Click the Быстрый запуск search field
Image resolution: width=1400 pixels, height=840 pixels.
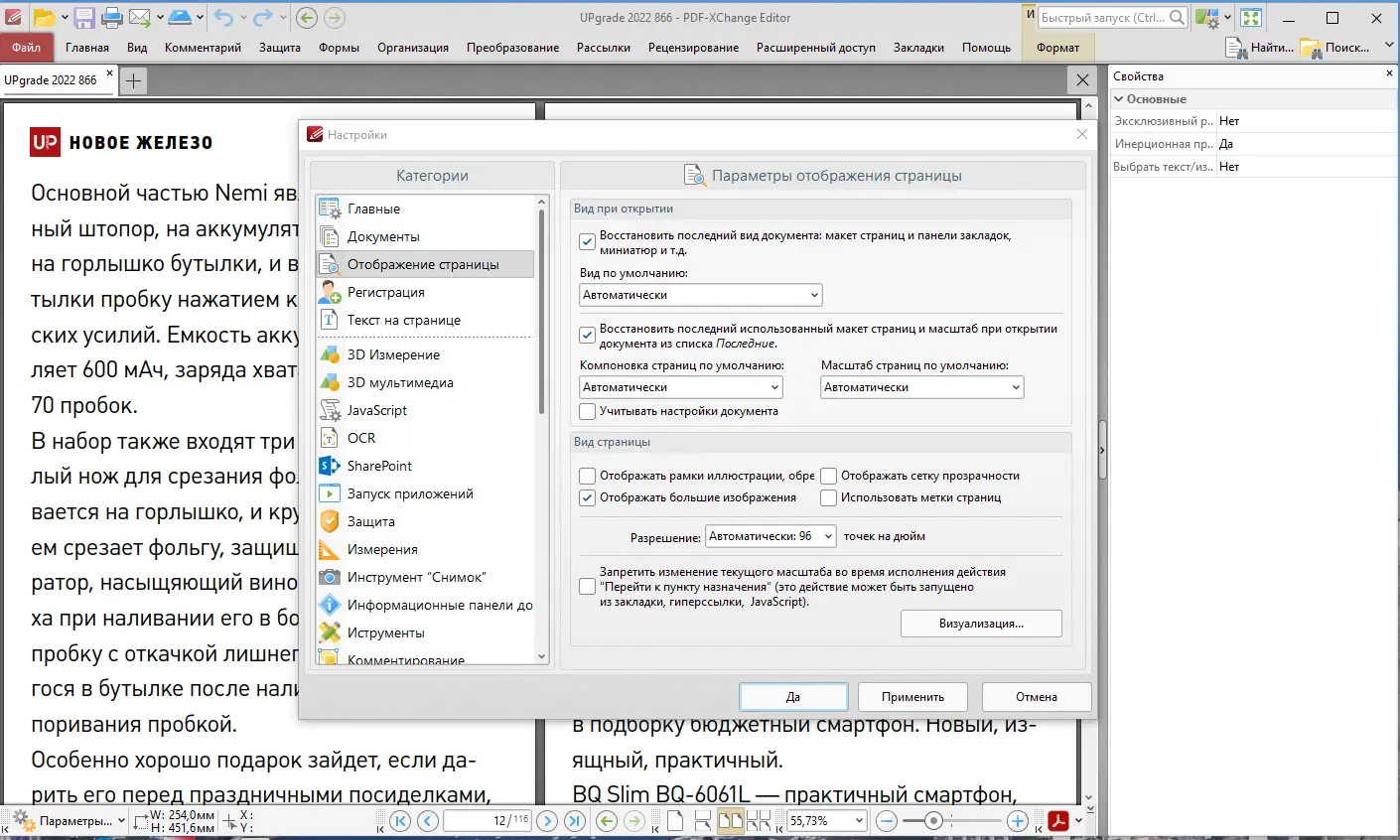(1112, 17)
